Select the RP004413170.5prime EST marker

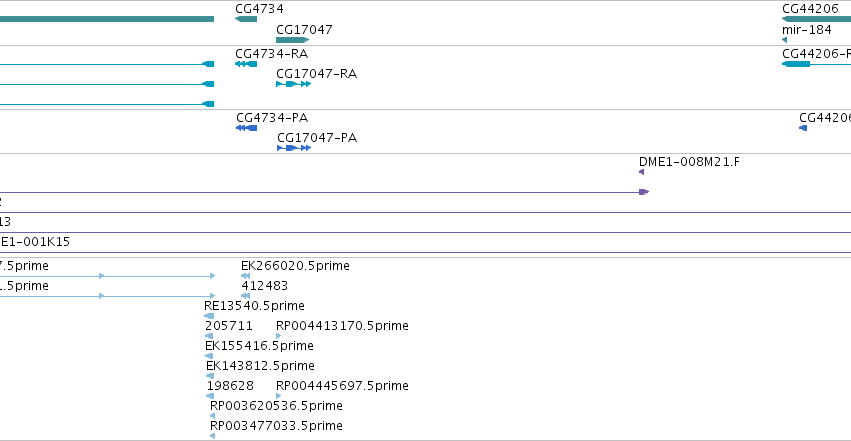(278, 336)
